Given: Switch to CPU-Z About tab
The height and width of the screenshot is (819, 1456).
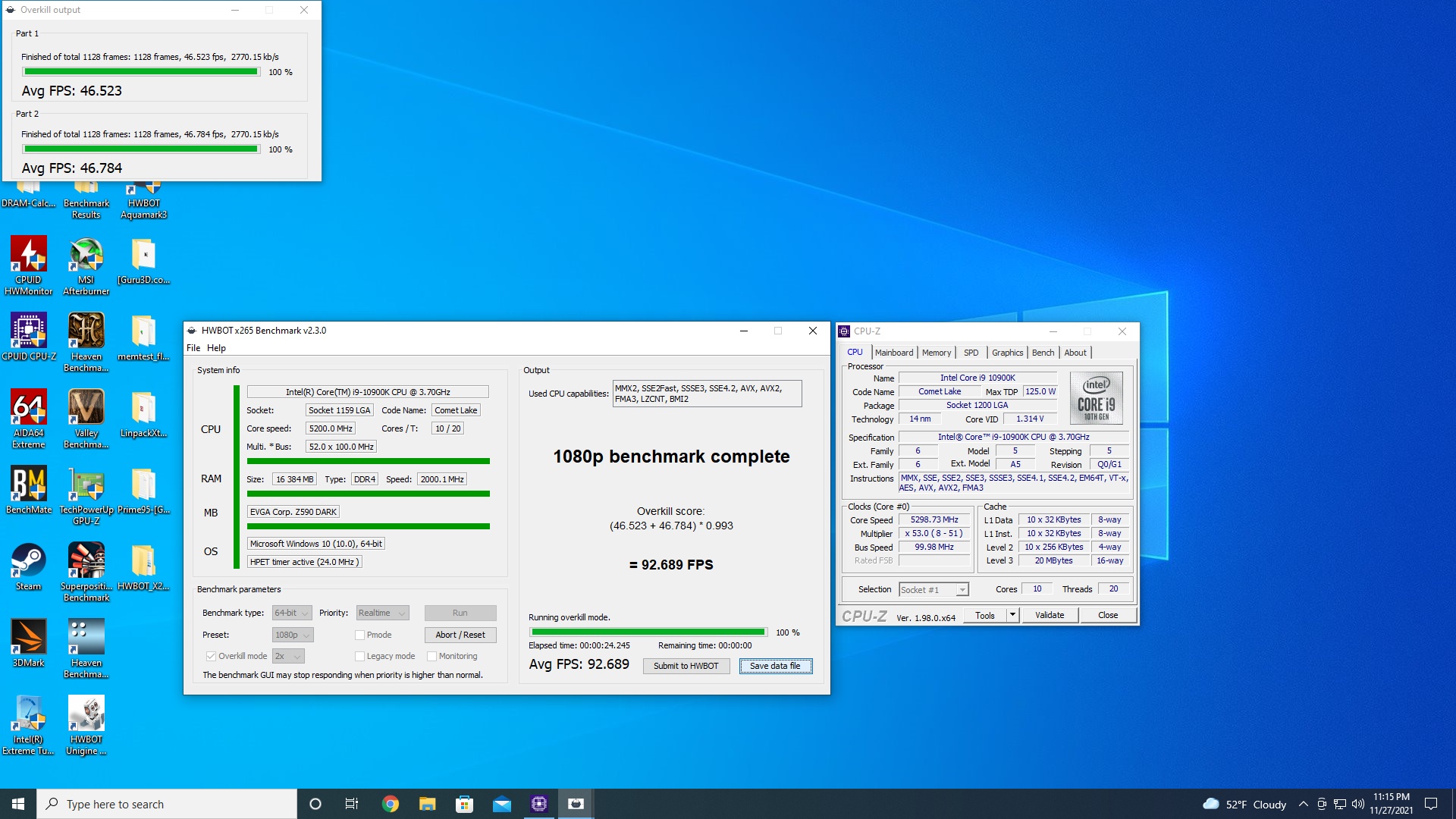Looking at the screenshot, I should click(x=1075, y=353).
